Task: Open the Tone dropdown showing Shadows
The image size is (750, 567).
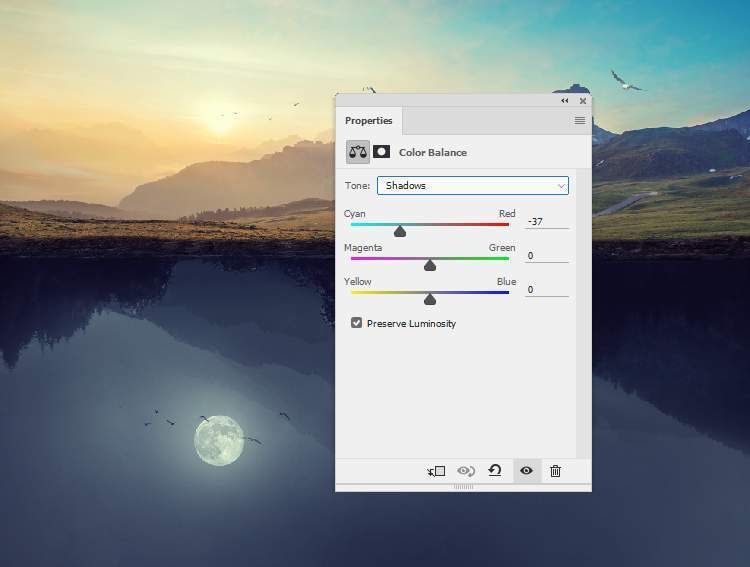Action: pyautogui.click(x=473, y=186)
